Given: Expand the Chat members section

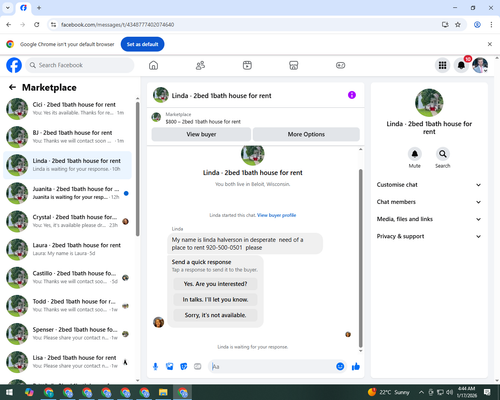Looking at the screenshot, I should (x=429, y=202).
